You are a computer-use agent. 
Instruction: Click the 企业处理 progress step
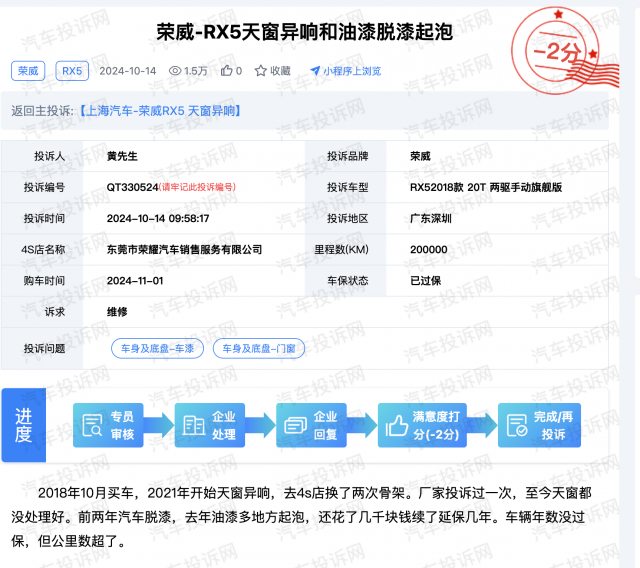(210, 425)
